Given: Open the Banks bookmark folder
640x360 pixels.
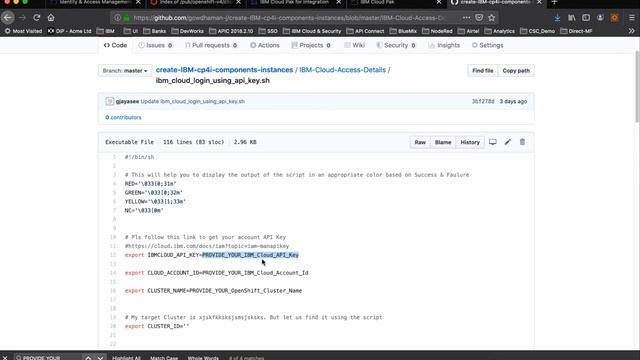Looking at the screenshot, I should (154, 31).
